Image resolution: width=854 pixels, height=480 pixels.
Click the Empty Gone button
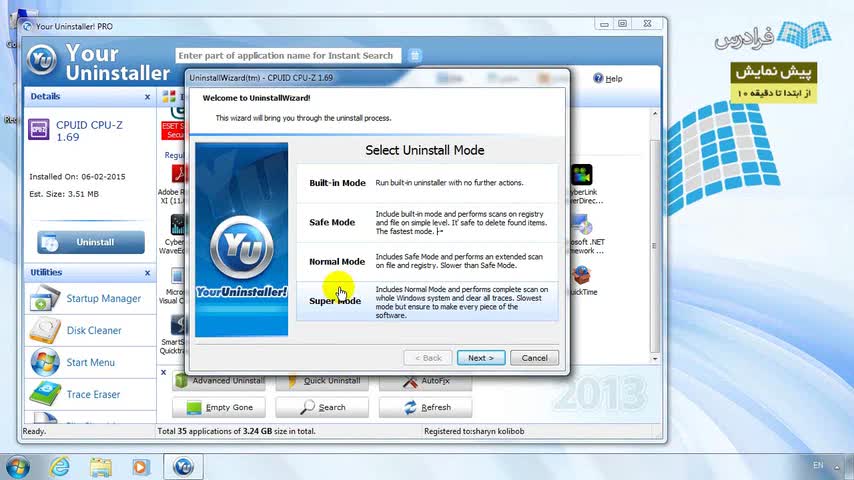tap(219, 407)
